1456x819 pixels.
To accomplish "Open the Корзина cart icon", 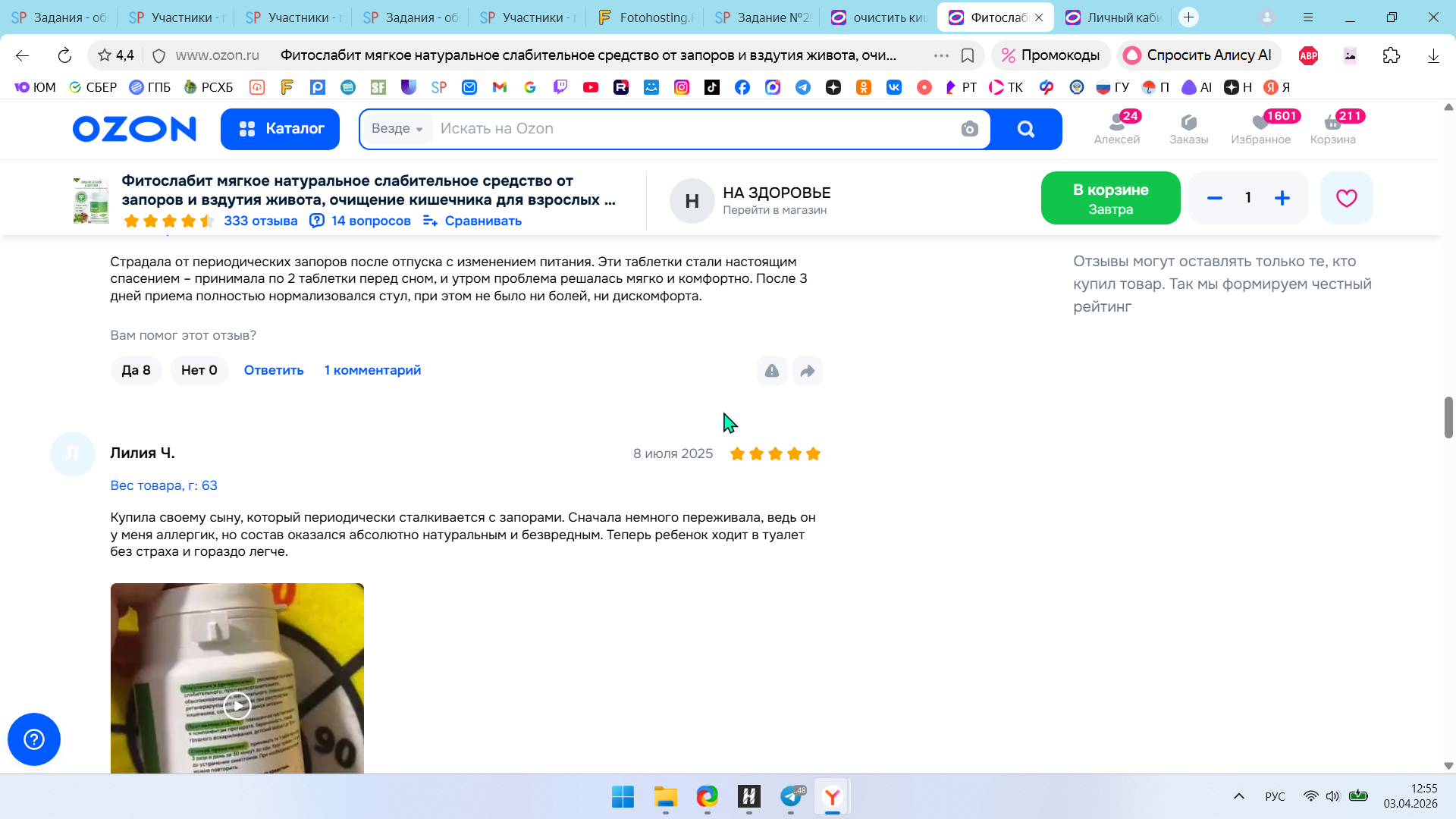I will [x=1332, y=128].
